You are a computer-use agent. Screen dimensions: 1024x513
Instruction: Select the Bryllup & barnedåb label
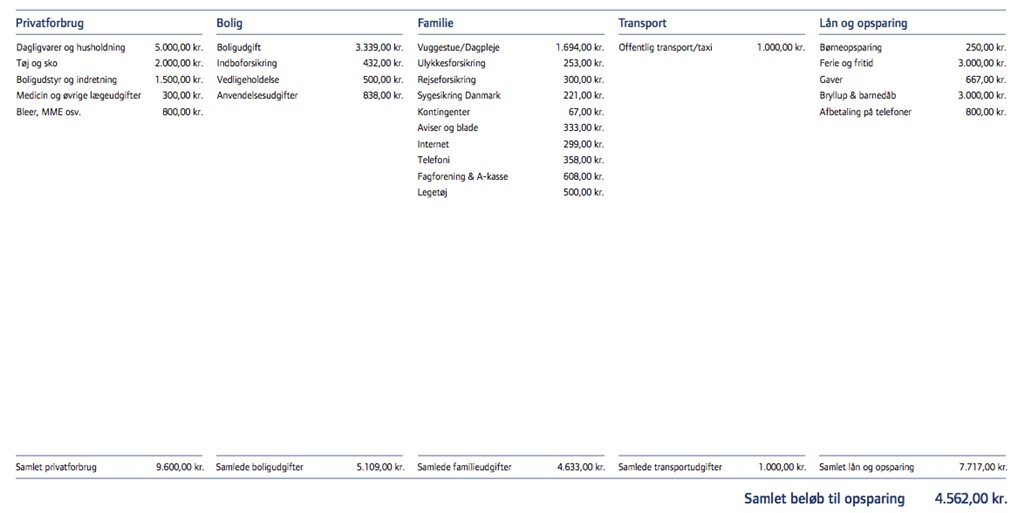(x=857, y=95)
